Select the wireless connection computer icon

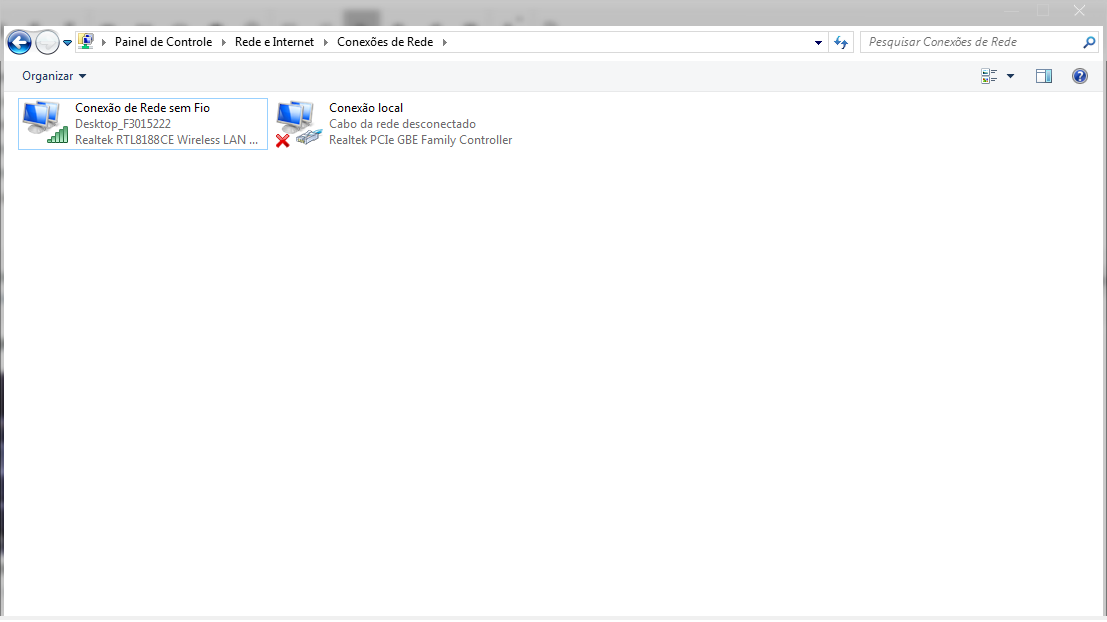pyautogui.click(x=45, y=123)
